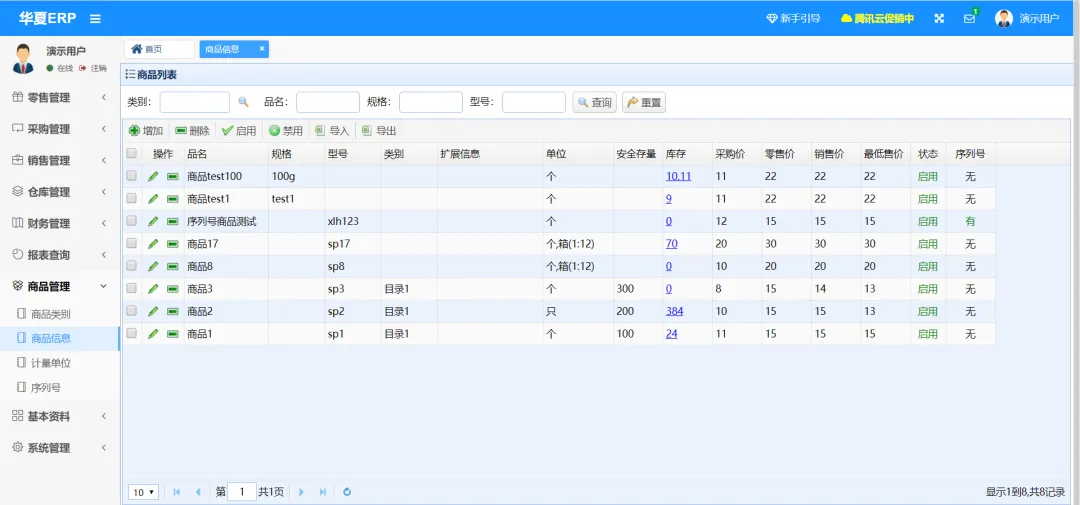Click the 增加 add toolbar button
Screen dimensions: 1080x505
(146, 131)
